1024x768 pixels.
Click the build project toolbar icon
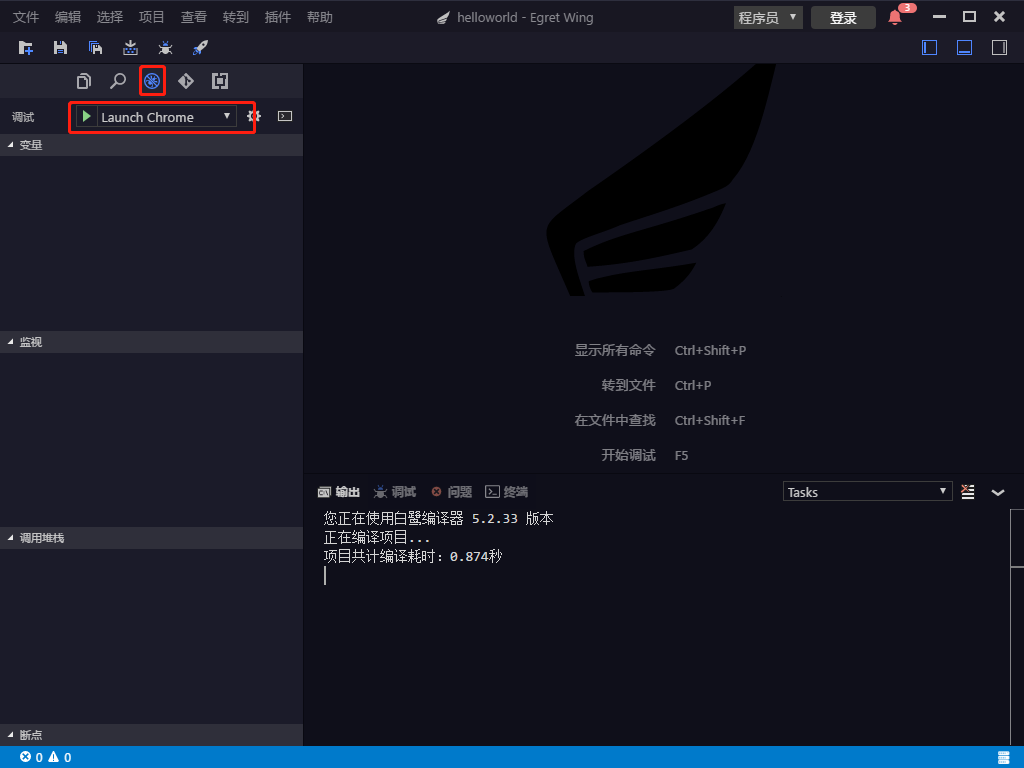click(x=130, y=48)
